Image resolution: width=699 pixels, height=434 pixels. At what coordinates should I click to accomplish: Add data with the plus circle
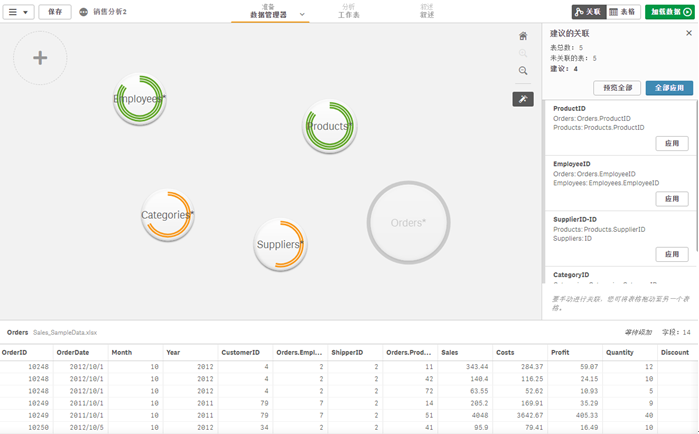[x=40, y=58]
